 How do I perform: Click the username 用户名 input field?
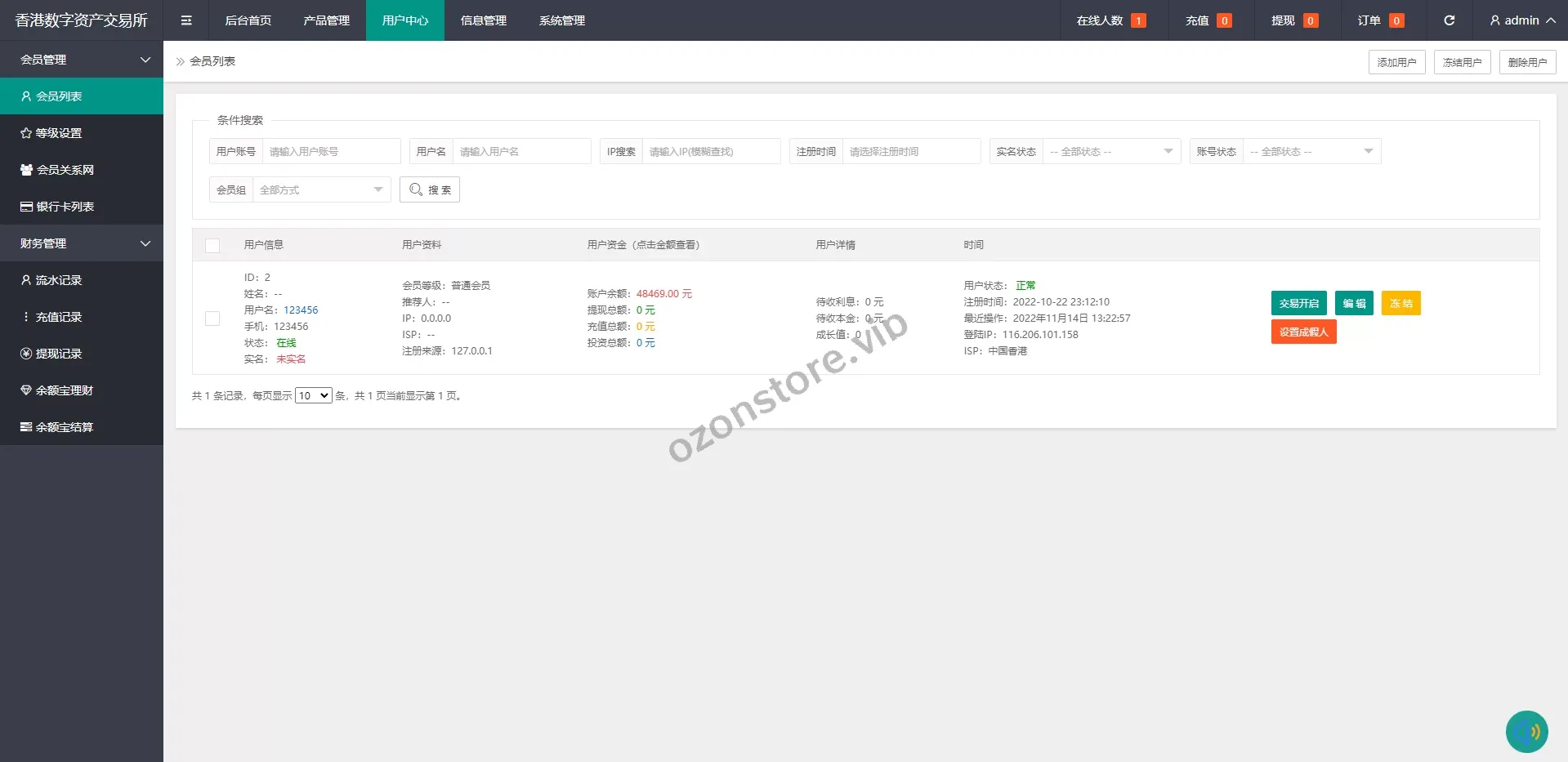click(x=521, y=152)
